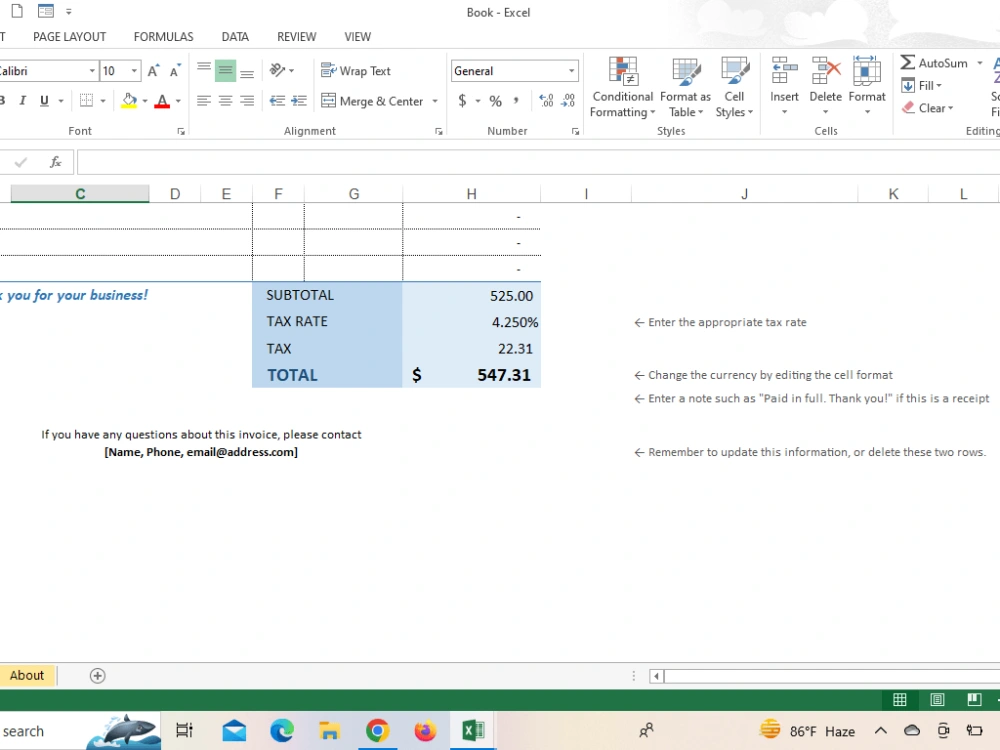Viewport: 1000px width, 750px height.
Task: Click the Delete cells button
Action: 825,86
